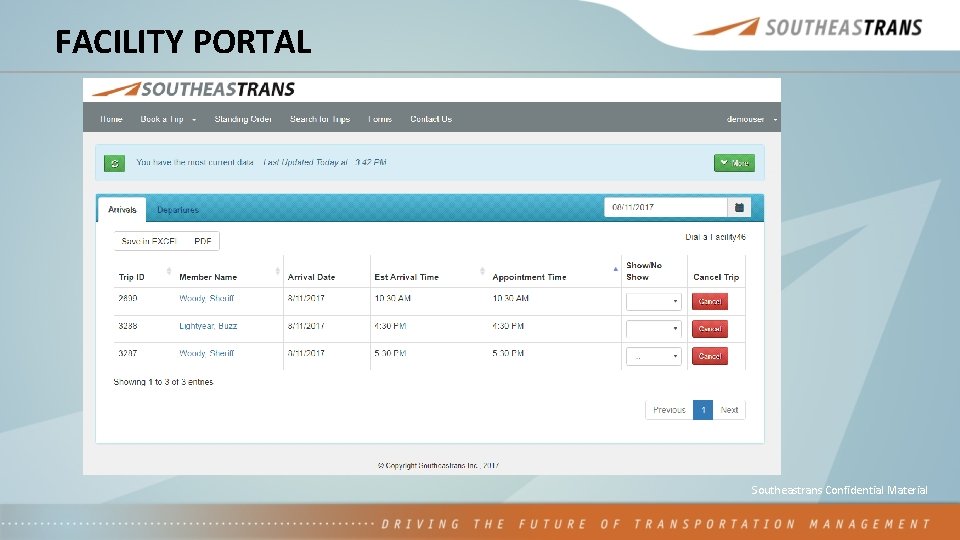This screenshot has width=960, height=540.
Task: Cancel trip 2809
Action: click(710, 301)
